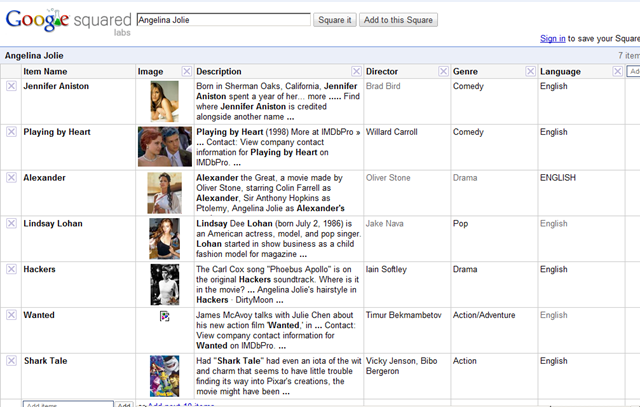Select the Lindsay Lohan item name
Screen dimensions: 640x407
click(53, 223)
